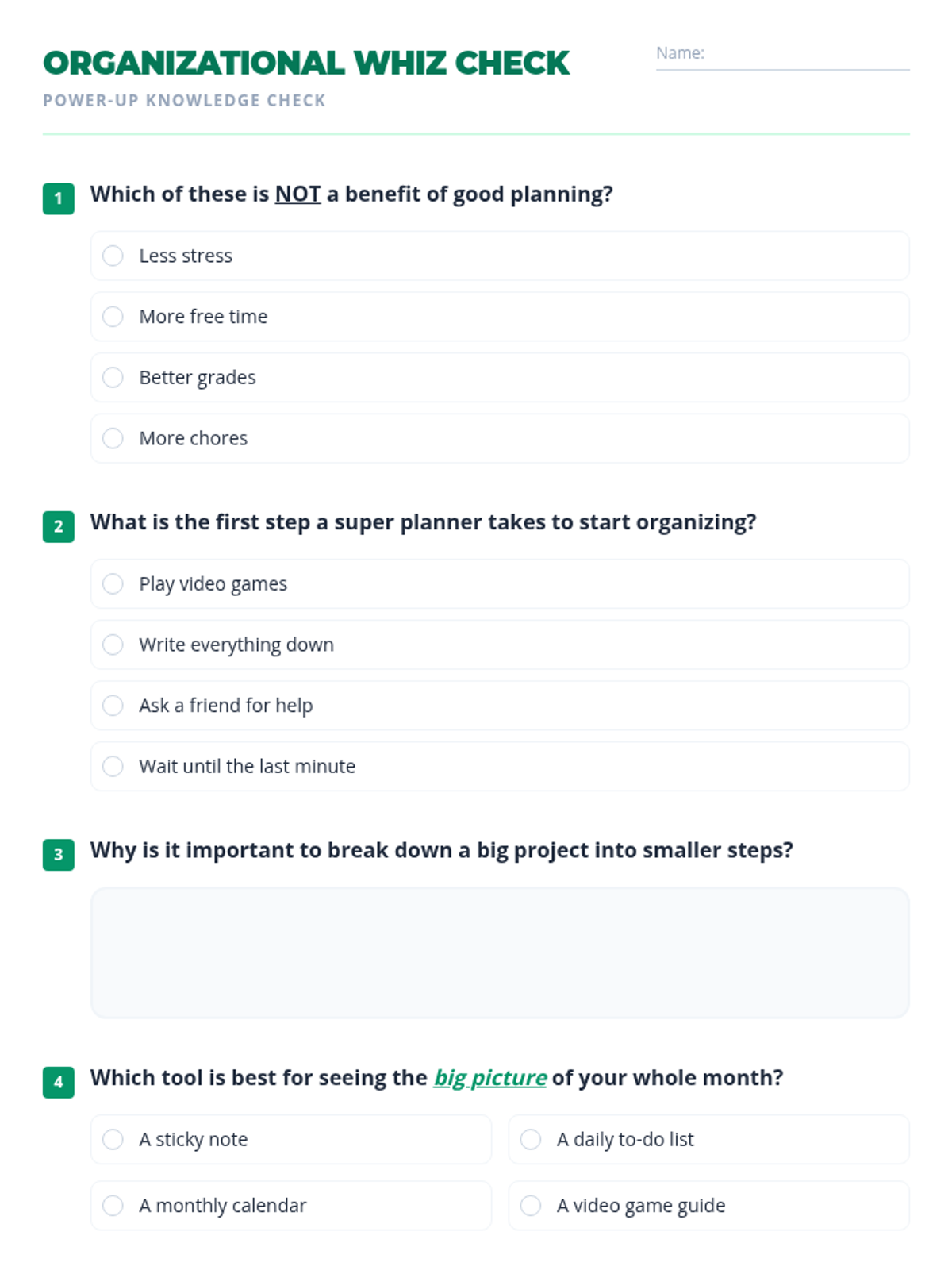Click the question 4 number badge
The image size is (952, 1270).
[59, 1082]
